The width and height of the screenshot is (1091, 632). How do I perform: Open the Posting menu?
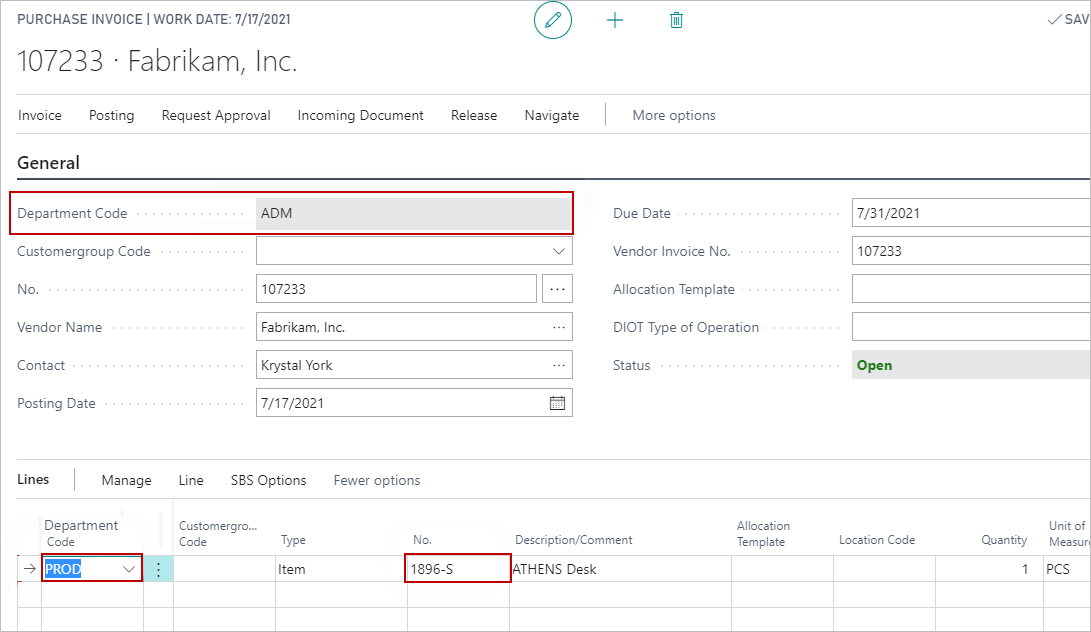pos(111,115)
